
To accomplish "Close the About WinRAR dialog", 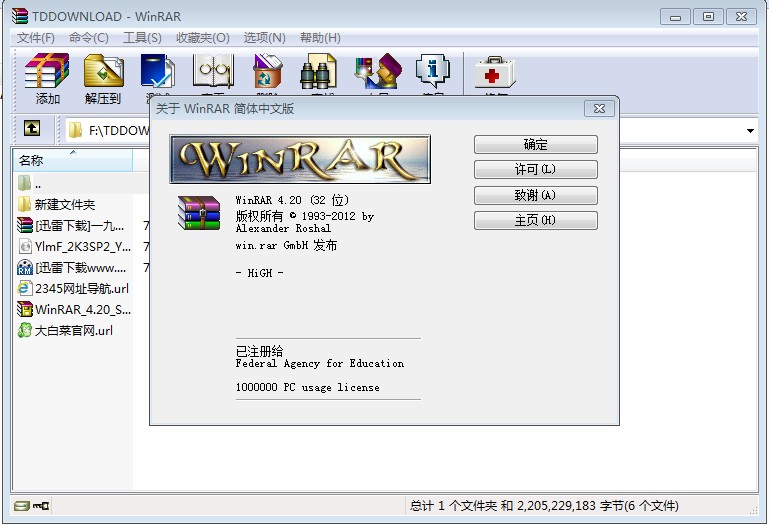I will tap(600, 108).
